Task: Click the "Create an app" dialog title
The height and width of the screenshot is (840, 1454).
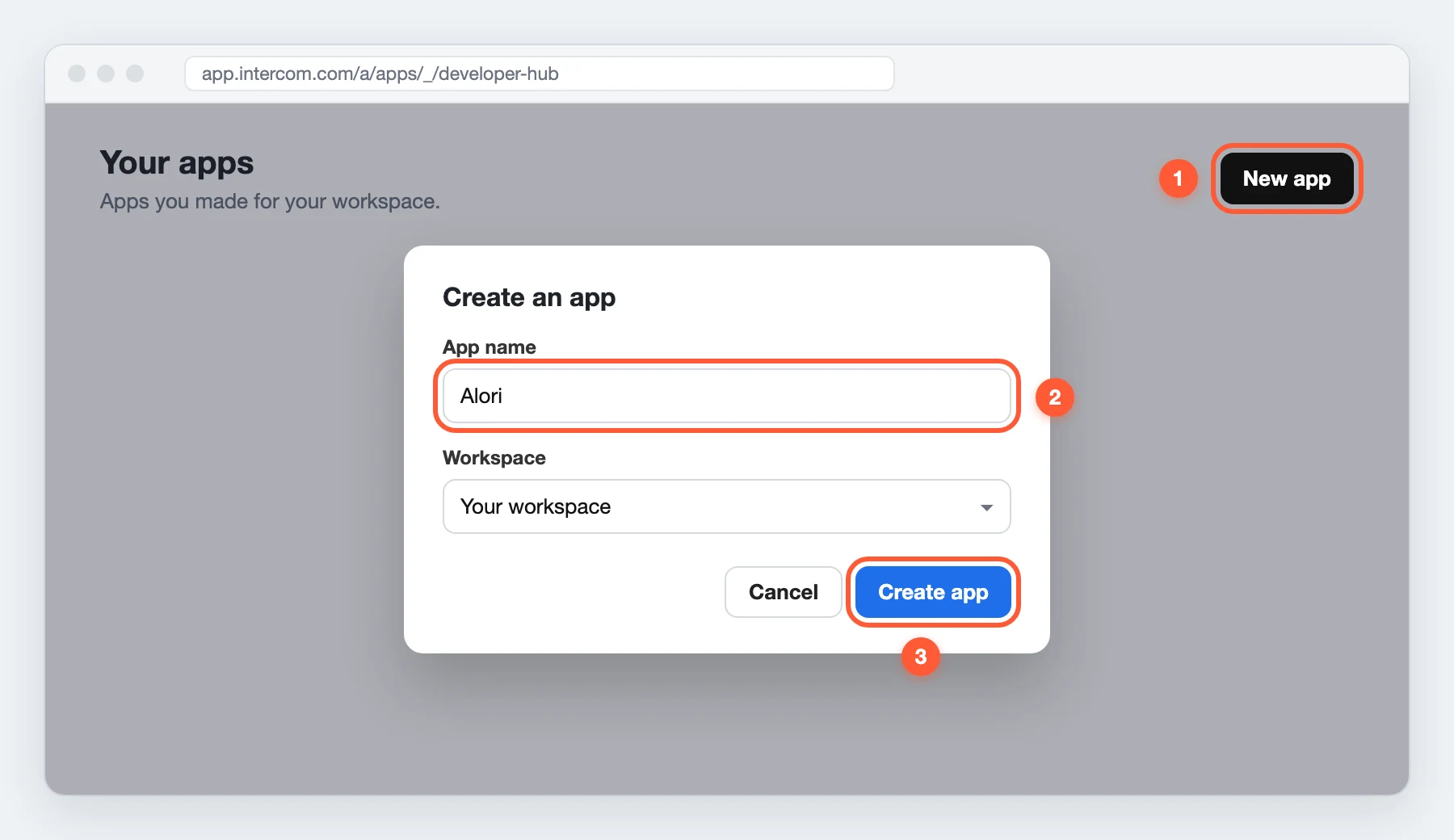Action: coord(529,298)
